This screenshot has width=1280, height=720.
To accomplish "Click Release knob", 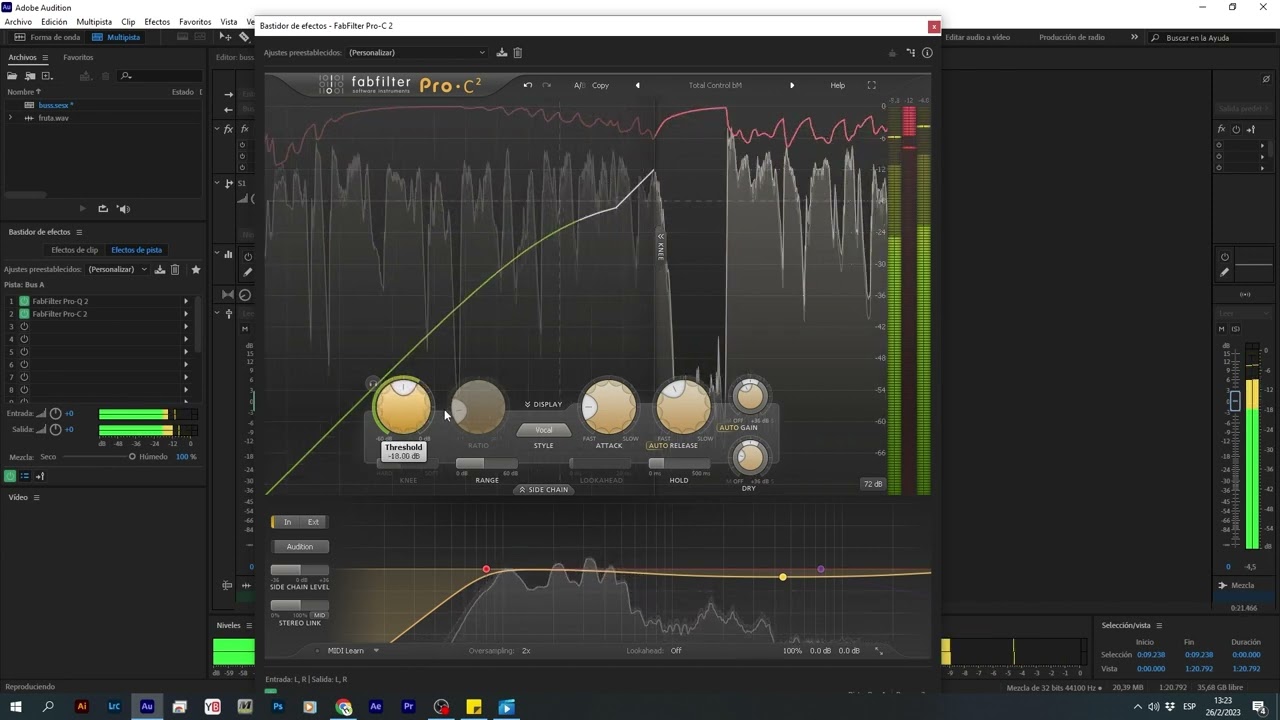I will coord(683,406).
